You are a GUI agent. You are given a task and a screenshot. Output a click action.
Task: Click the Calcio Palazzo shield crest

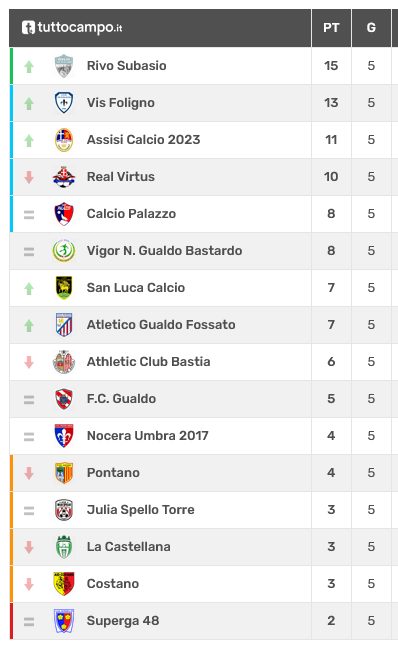click(x=64, y=214)
